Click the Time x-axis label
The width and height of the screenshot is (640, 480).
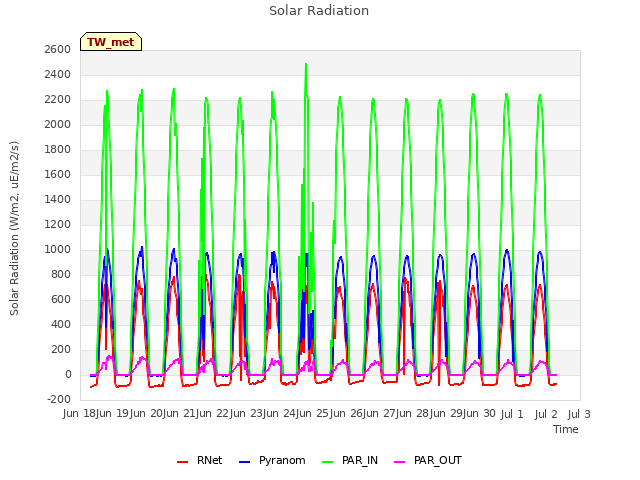click(x=566, y=429)
